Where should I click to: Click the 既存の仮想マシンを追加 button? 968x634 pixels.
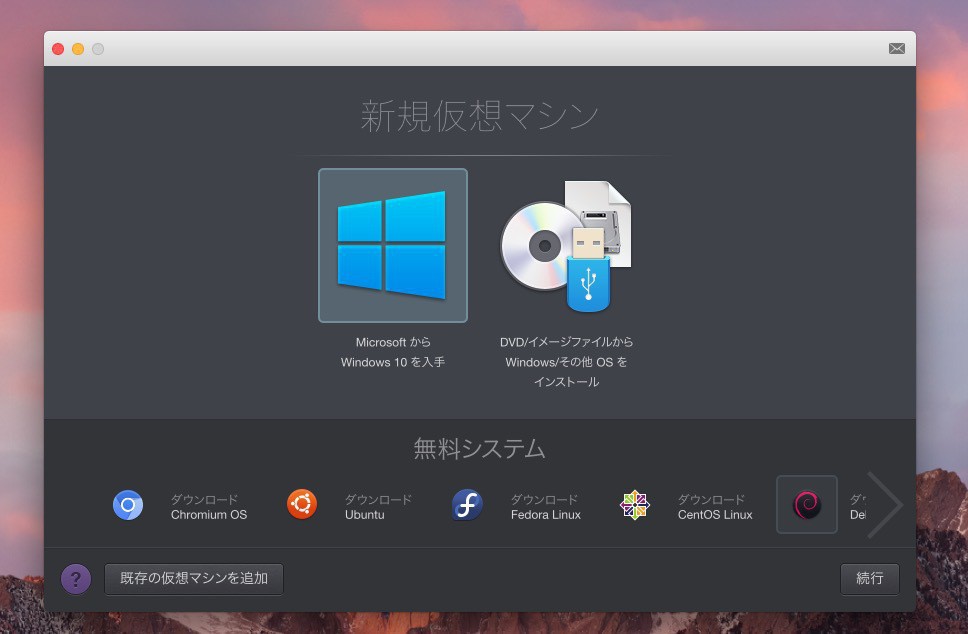pos(194,579)
